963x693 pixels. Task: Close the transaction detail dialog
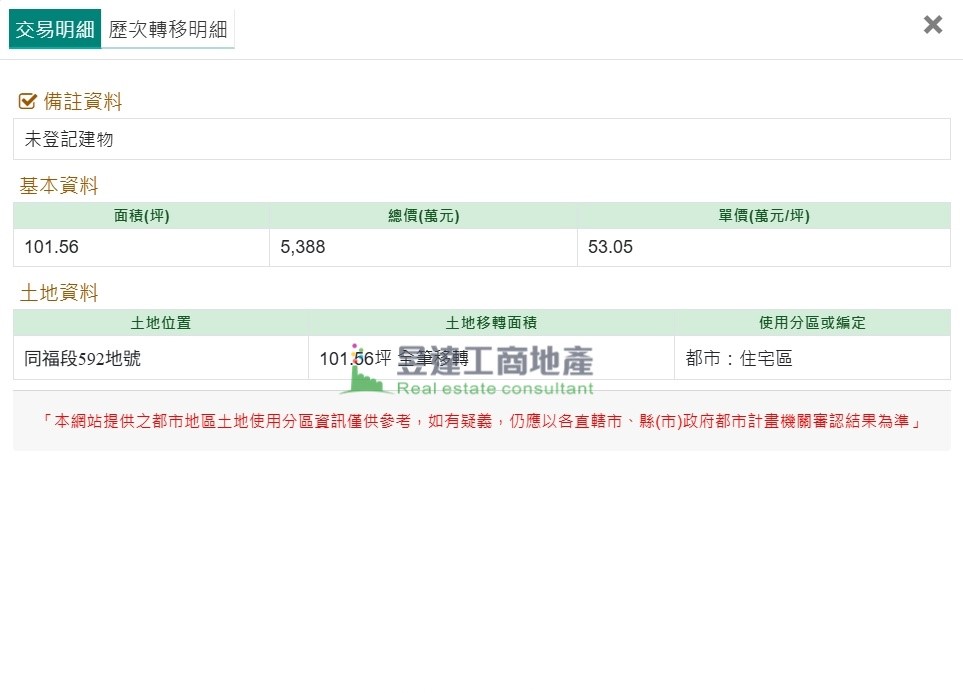pos(932,25)
